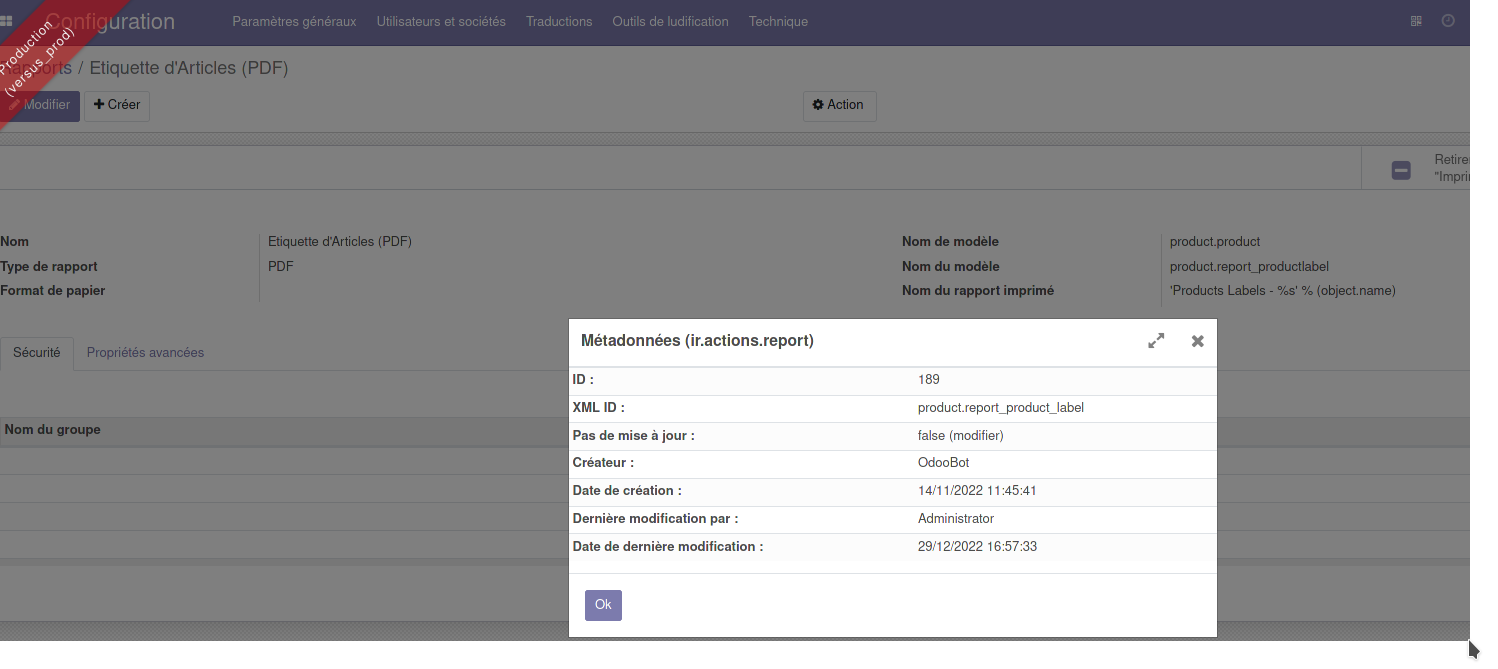The width and height of the screenshot is (1498, 669).
Task: Switch to the Propriétés avancées tab
Action: tap(144, 352)
